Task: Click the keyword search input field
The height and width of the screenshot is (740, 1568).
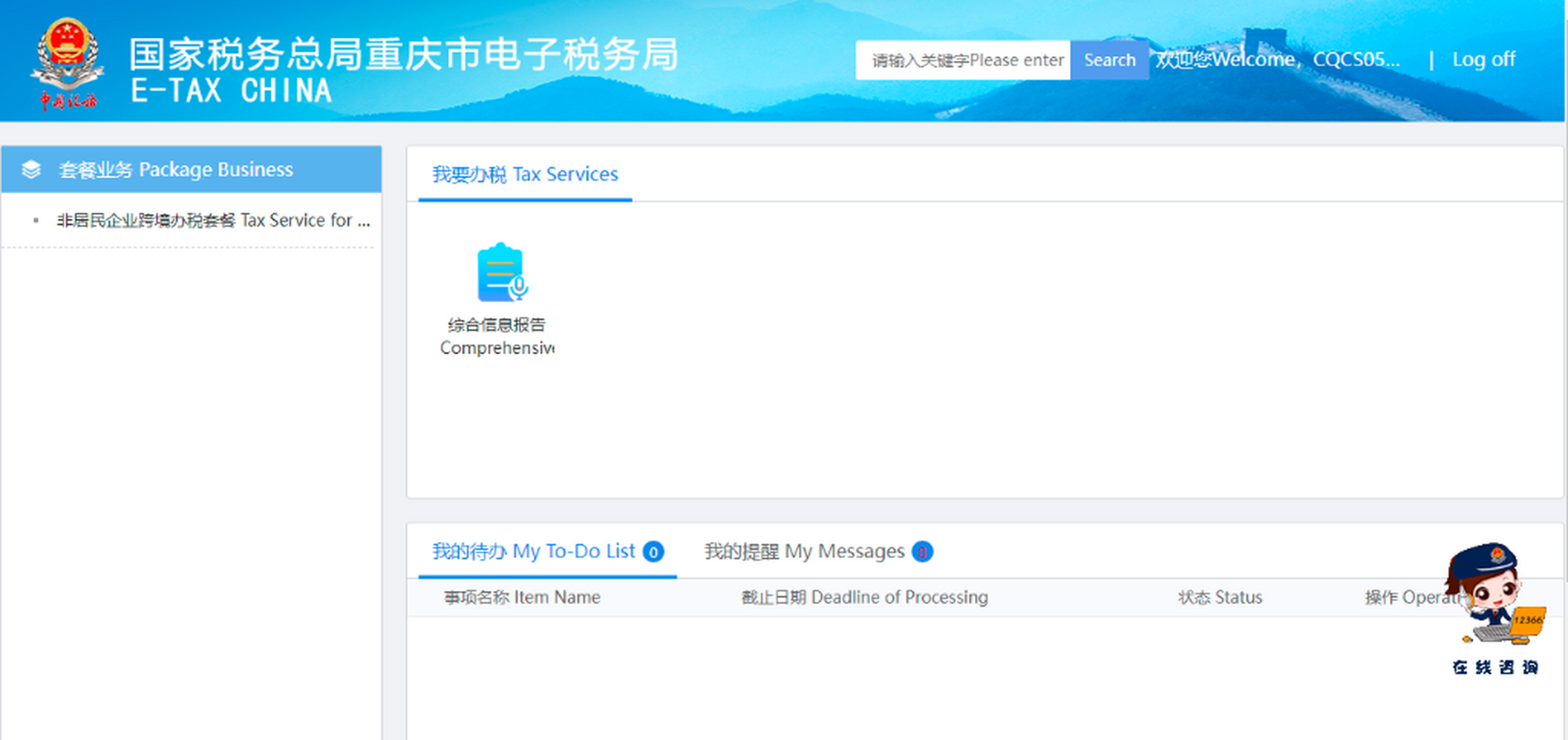Action: click(x=963, y=60)
